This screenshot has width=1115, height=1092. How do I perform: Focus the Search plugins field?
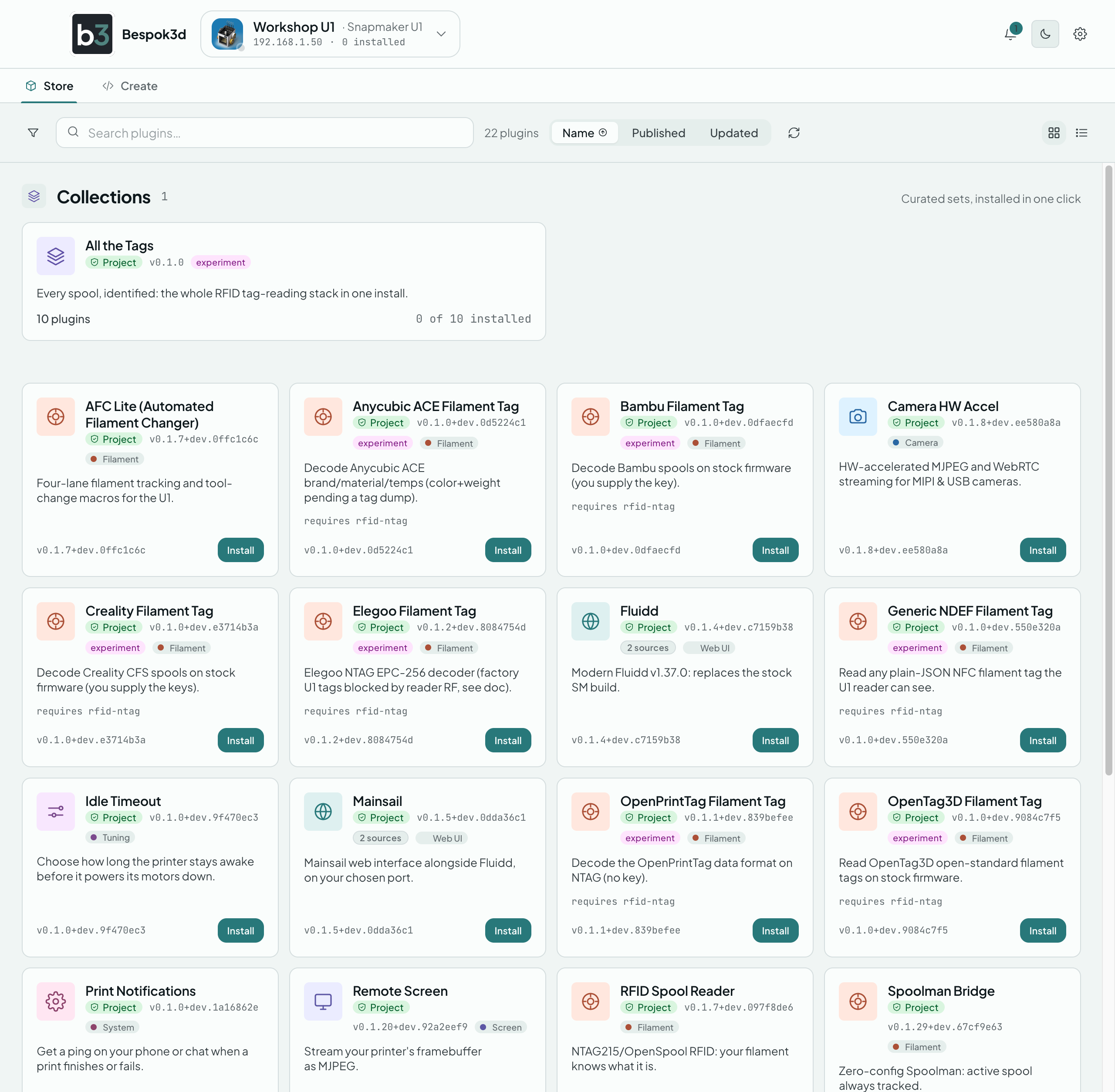pos(264,133)
